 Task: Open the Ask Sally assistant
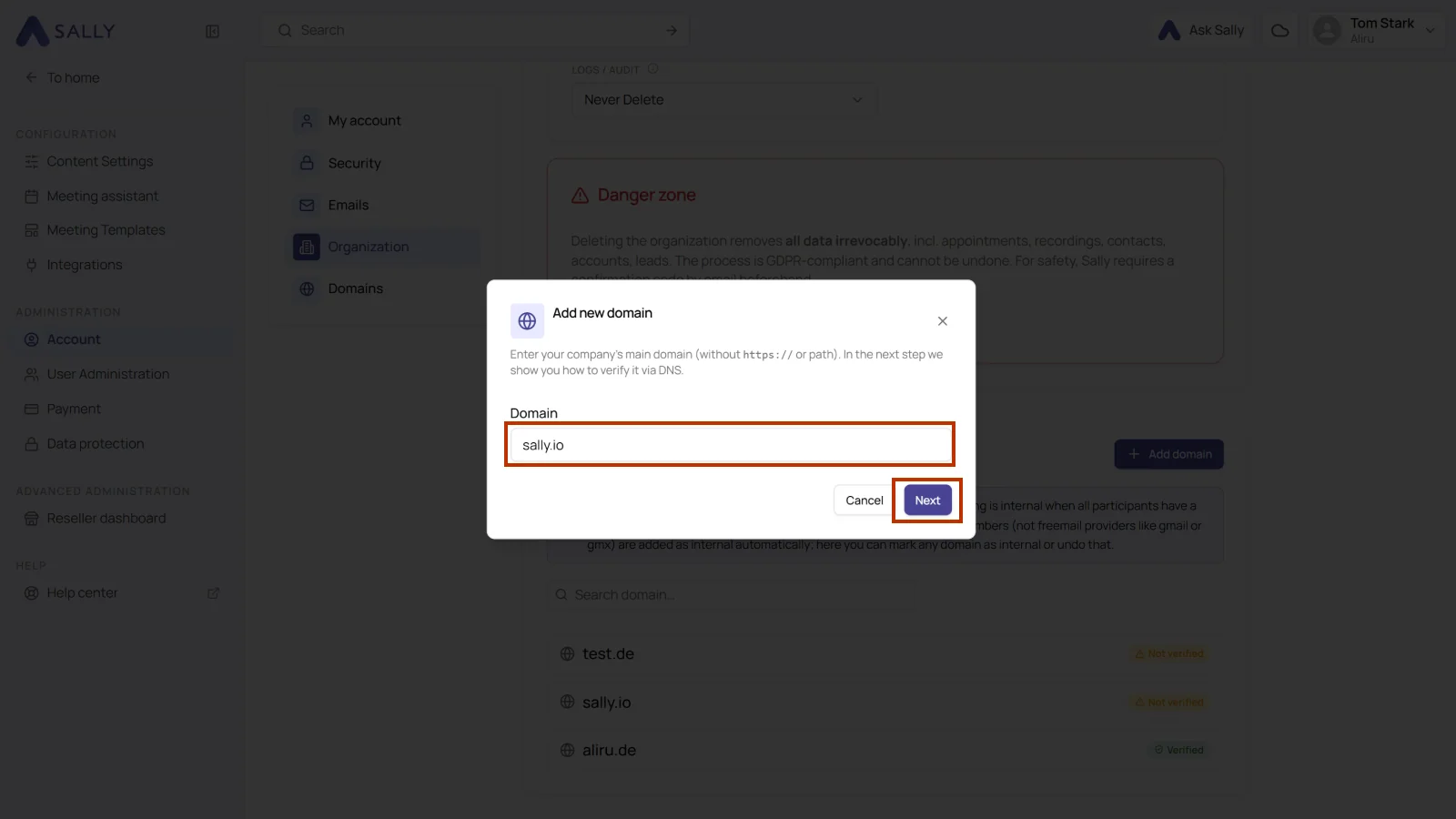(x=1201, y=30)
